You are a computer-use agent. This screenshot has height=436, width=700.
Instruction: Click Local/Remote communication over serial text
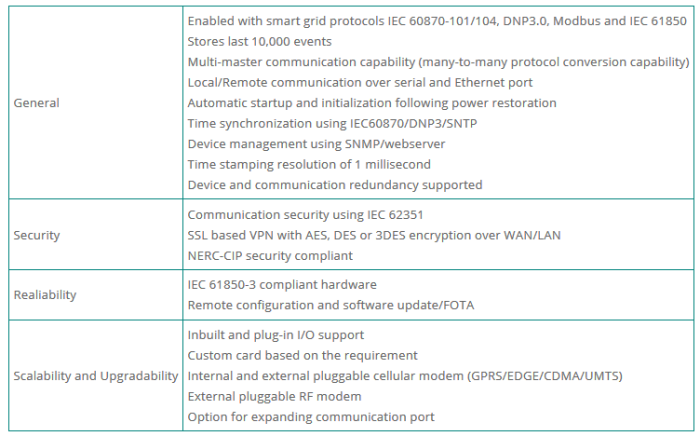click(x=359, y=82)
